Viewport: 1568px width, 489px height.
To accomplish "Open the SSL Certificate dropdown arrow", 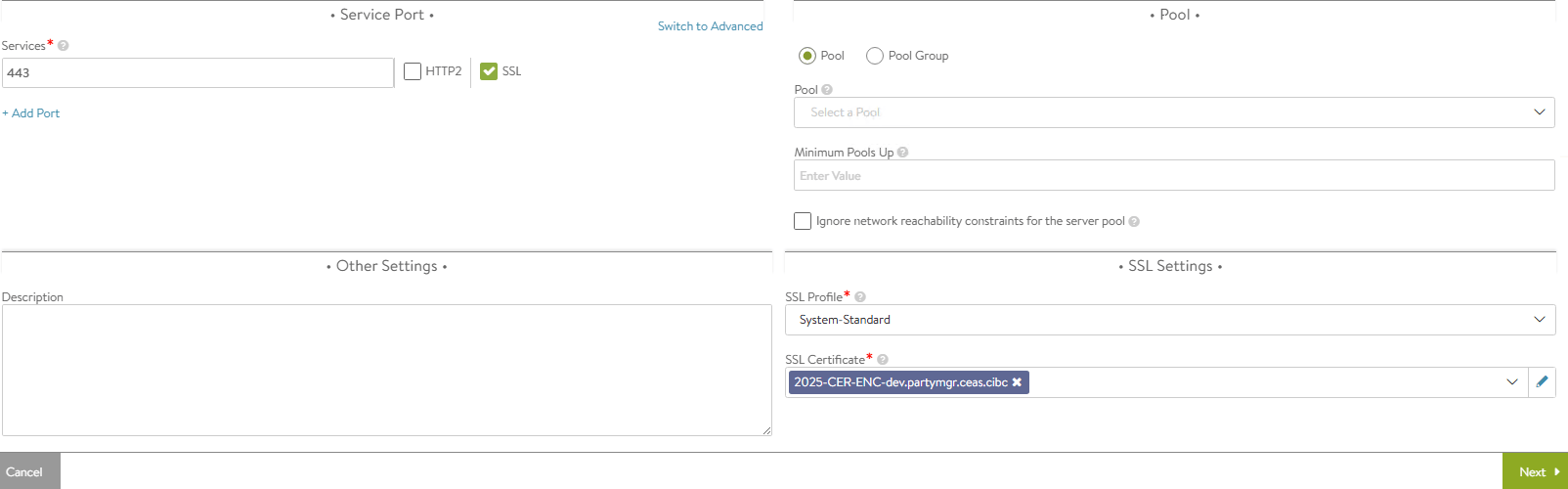I will coord(1511,382).
